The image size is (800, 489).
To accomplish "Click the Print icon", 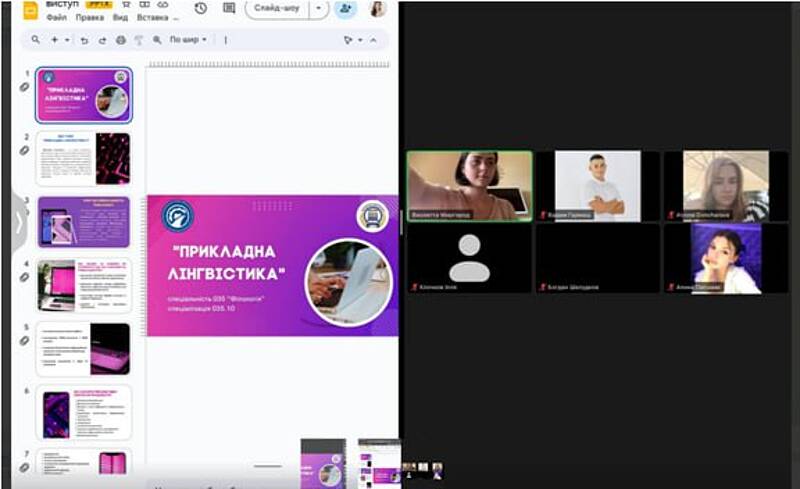I will point(120,40).
